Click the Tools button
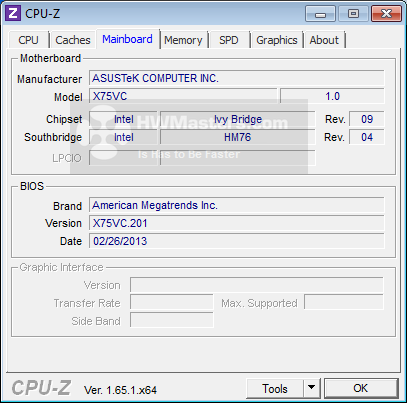Image resolution: width=407 pixels, height=403 pixels. coord(275,389)
